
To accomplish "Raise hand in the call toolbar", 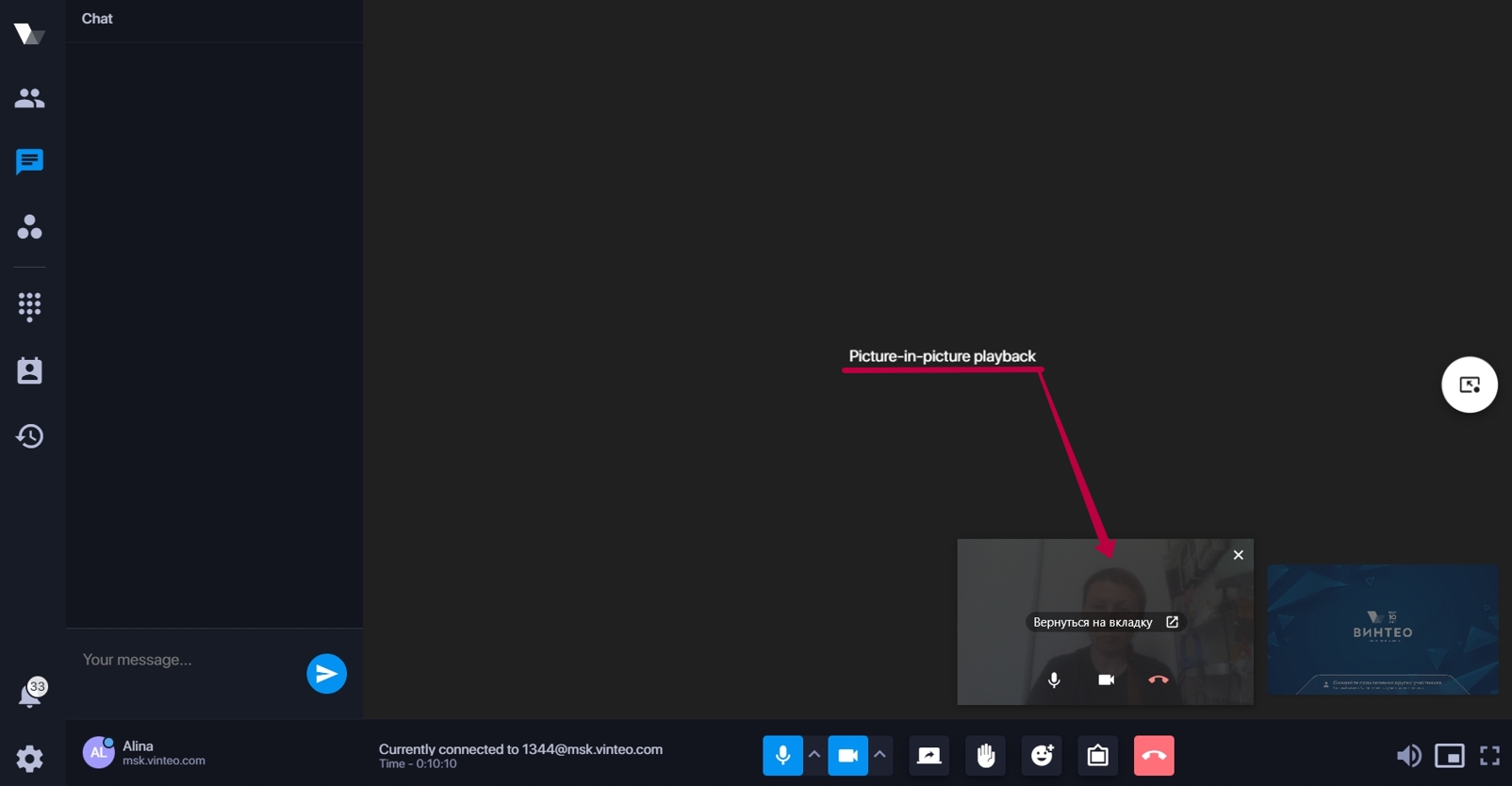I will [x=986, y=755].
